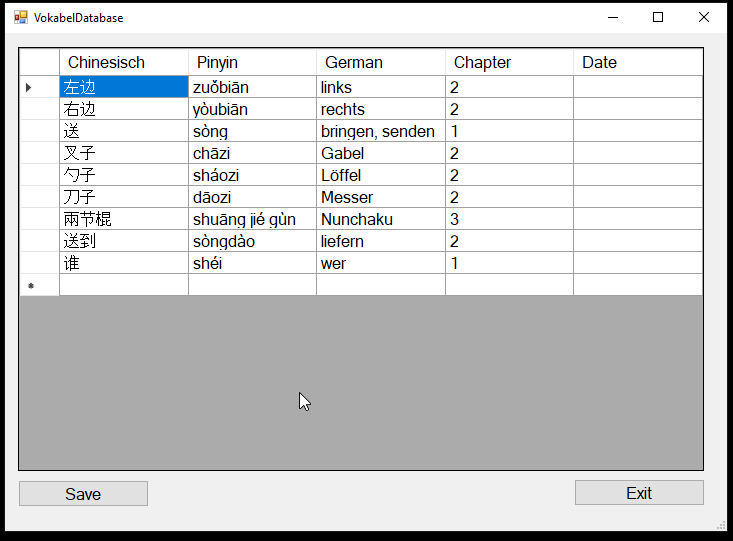Screen dimensions: 733x541
Task: Select the pinyin cell 'shuāng jié gùn'
Action: pos(252,219)
